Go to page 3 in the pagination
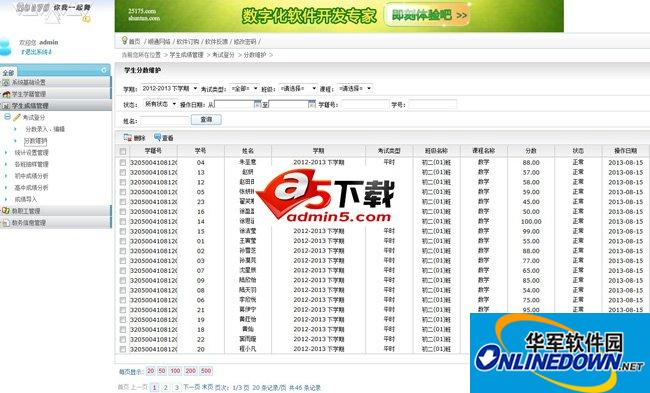This screenshot has height=393, width=650. (x=177, y=388)
